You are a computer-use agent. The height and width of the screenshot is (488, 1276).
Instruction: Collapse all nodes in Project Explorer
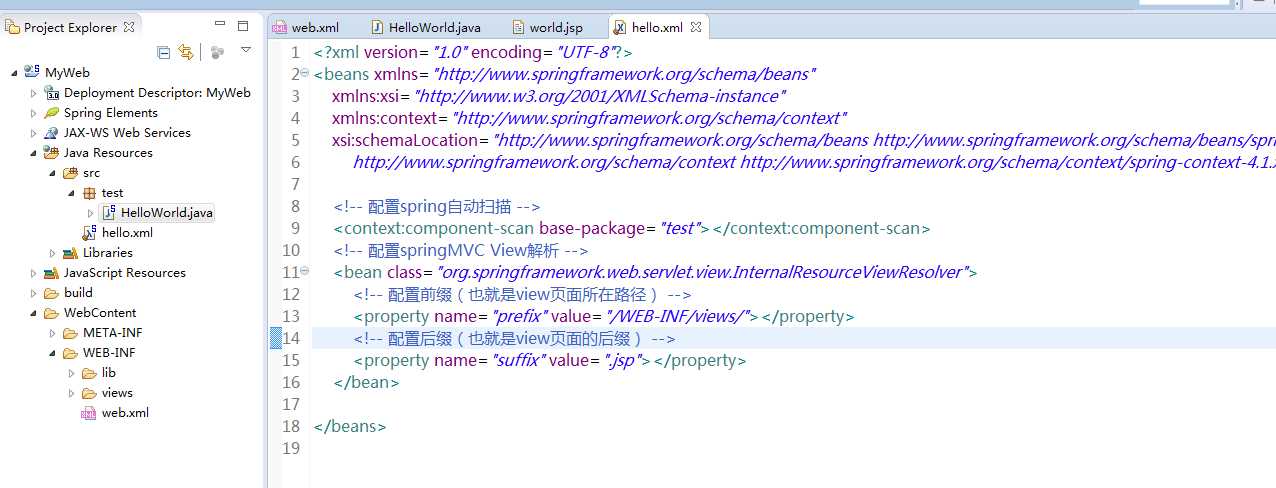point(163,52)
